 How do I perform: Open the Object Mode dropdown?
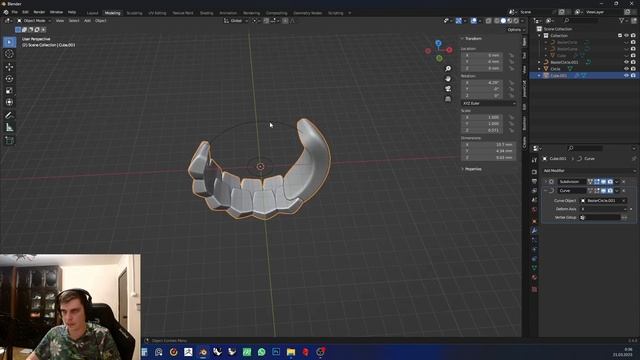34,20
